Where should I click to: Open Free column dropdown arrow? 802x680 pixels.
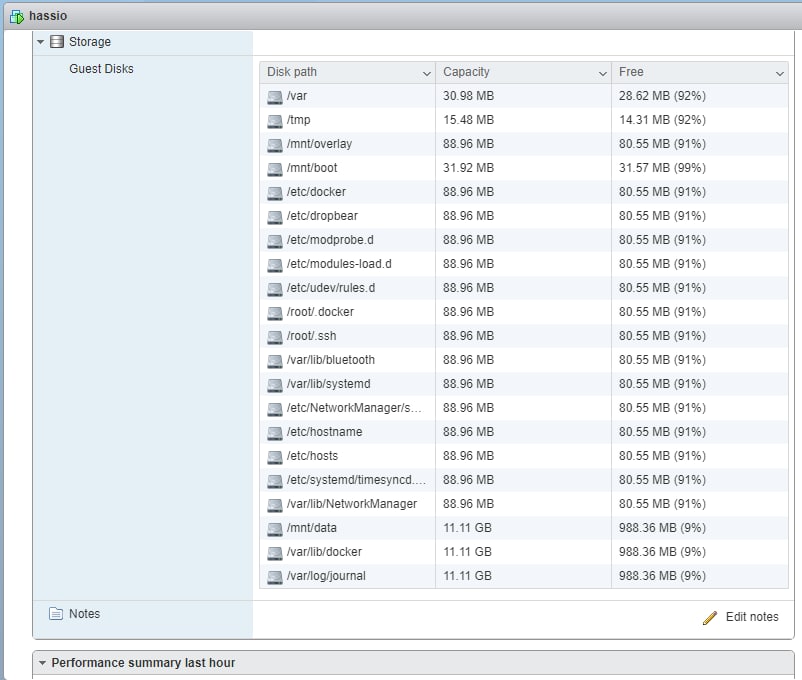tap(779, 74)
